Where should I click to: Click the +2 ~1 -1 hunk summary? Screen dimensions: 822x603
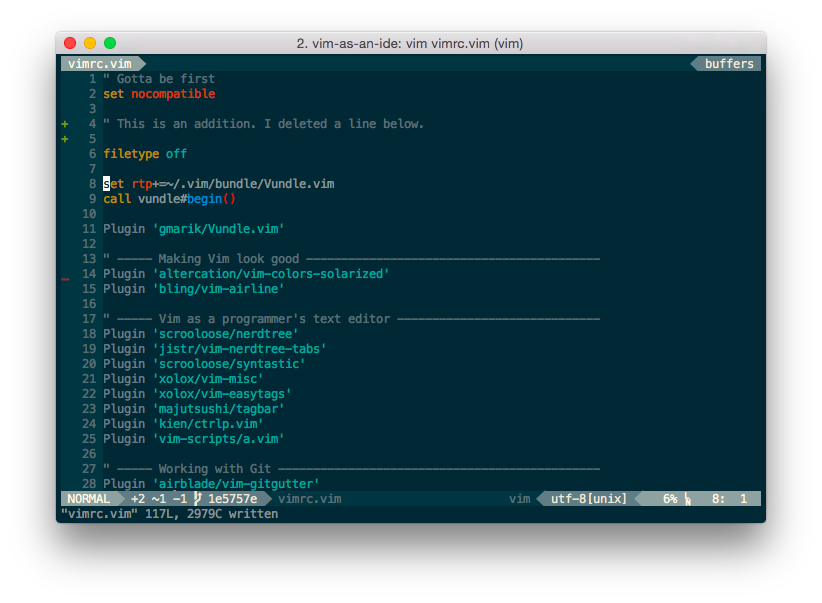159,499
